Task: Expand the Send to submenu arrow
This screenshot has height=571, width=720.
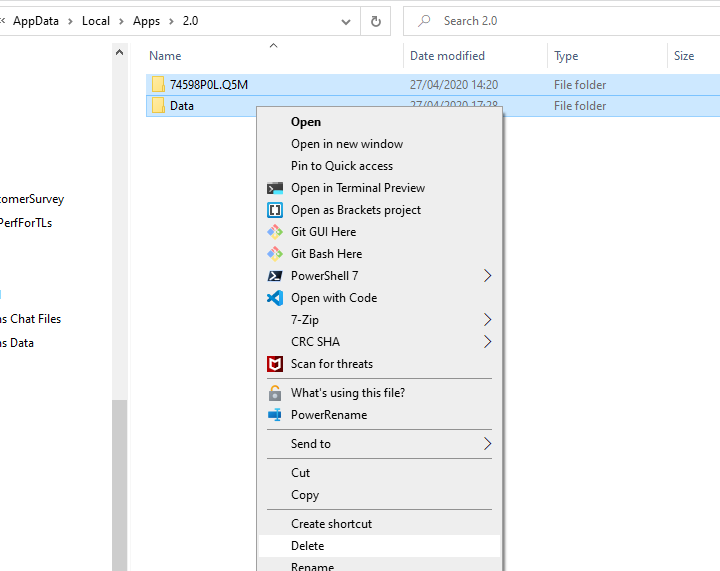Action: (x=488, y=444)
